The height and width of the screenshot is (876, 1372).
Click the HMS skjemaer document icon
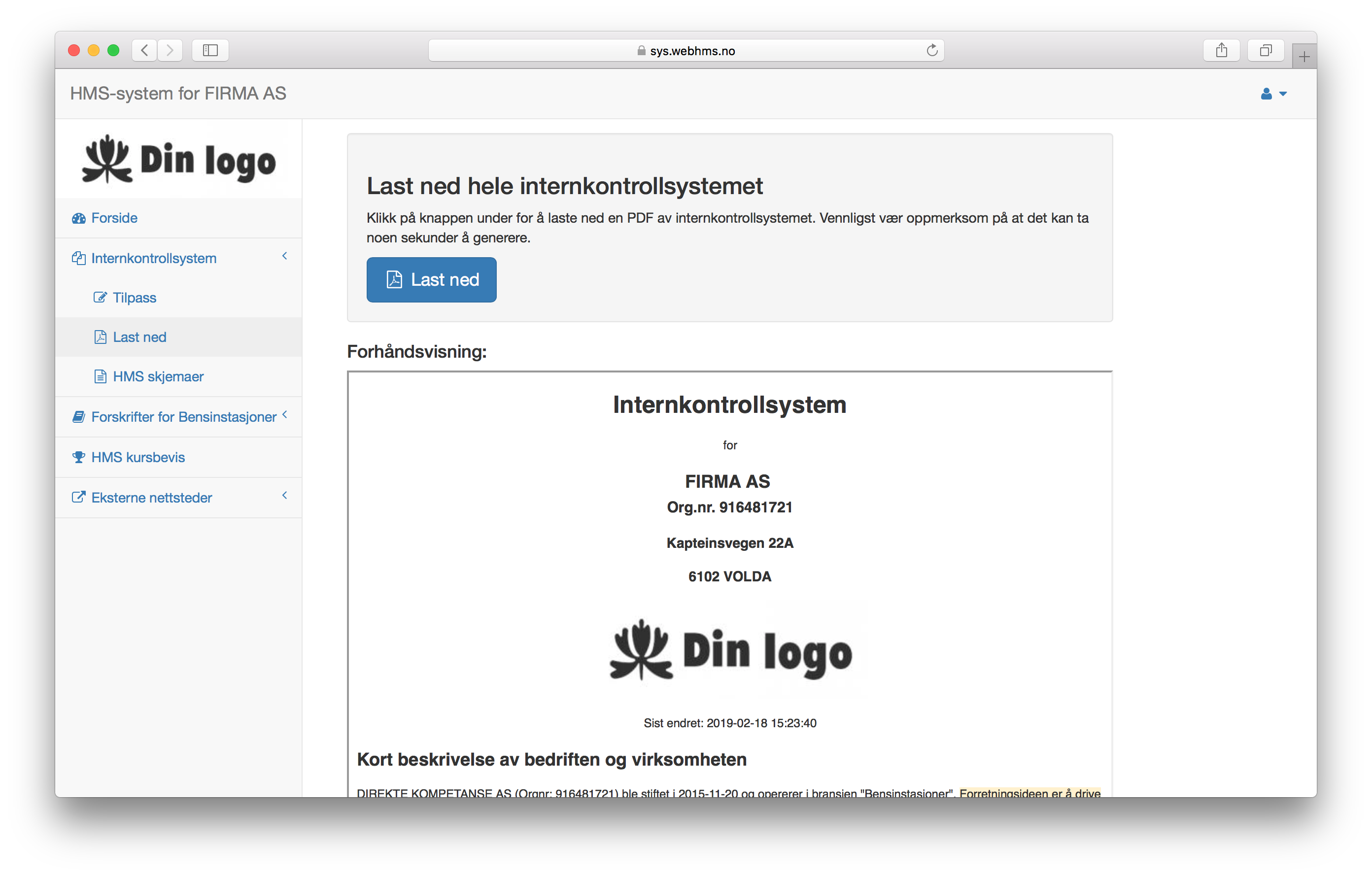click(x=100, y=377)
